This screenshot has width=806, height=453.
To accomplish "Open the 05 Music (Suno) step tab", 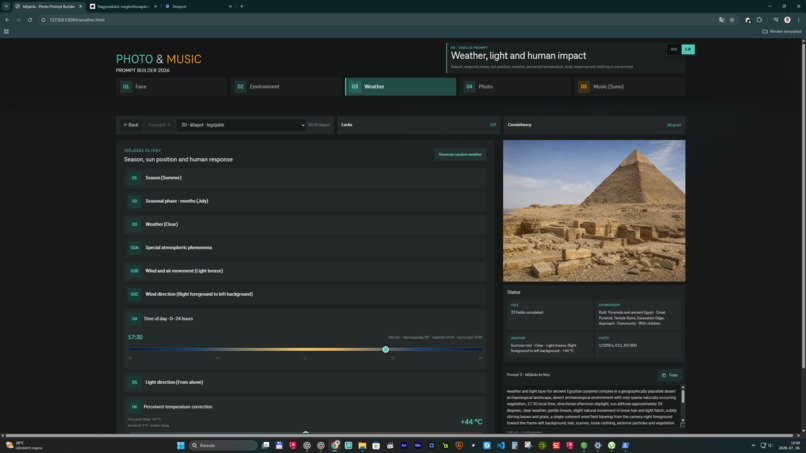I will [x=630, y=86].
